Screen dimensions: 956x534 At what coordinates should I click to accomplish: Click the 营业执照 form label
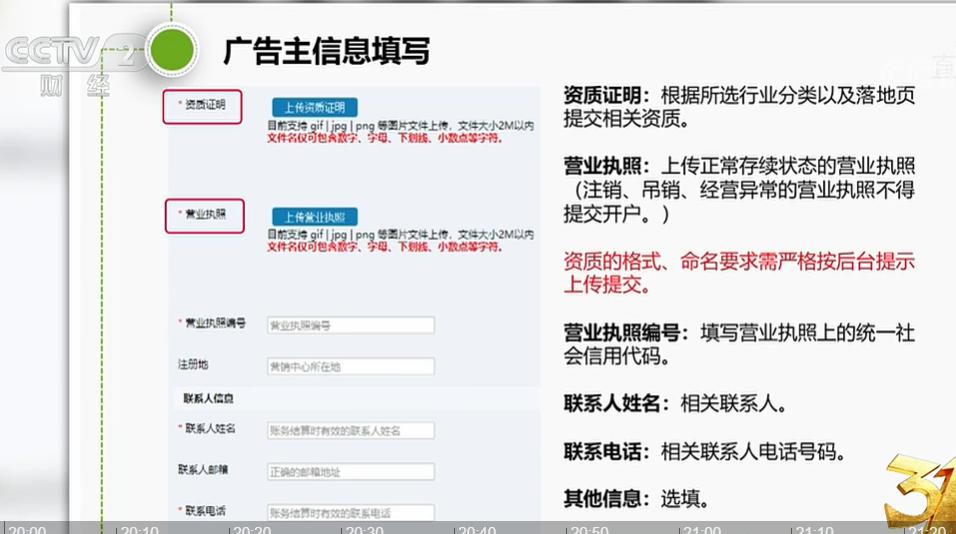(205, 214)
